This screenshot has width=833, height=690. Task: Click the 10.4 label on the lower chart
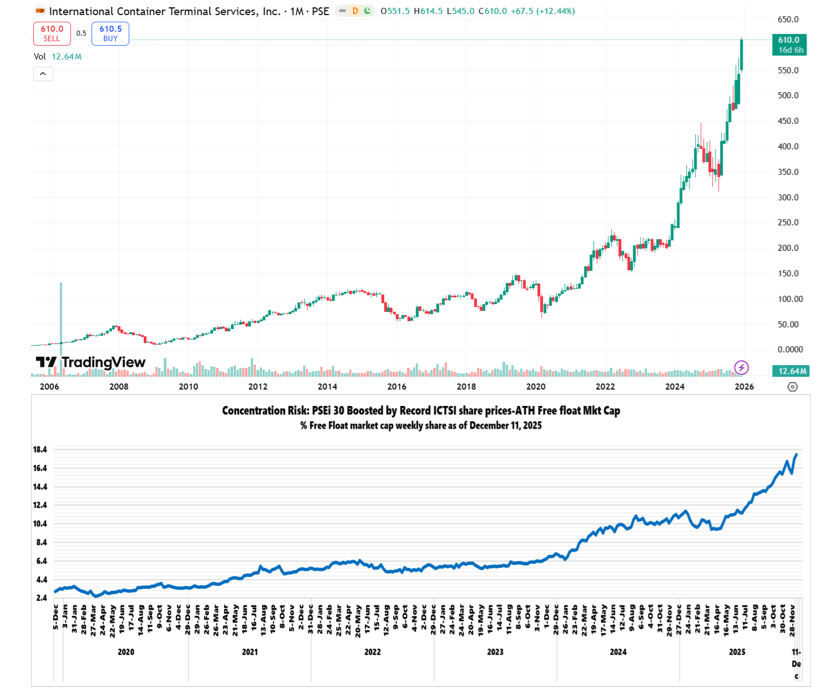(40, 524)
